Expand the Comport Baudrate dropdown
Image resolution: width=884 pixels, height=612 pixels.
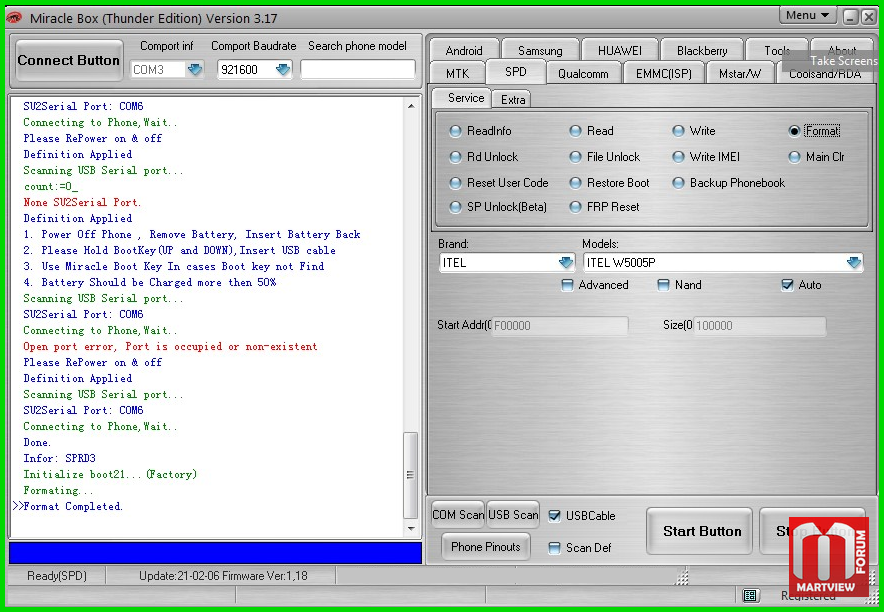tap(283, 70)
